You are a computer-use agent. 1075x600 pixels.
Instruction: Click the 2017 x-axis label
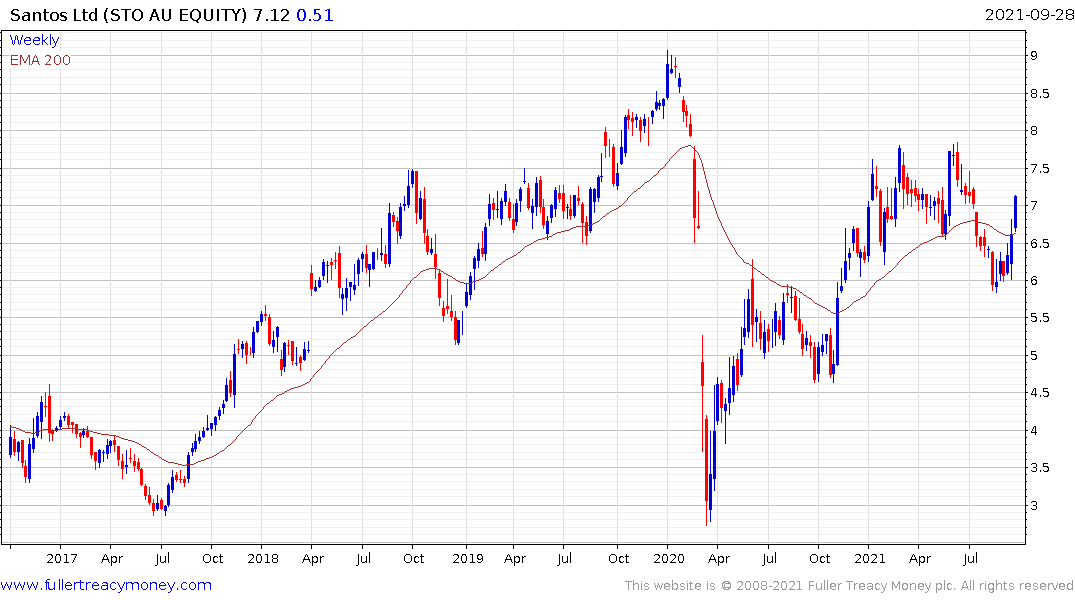62,558
